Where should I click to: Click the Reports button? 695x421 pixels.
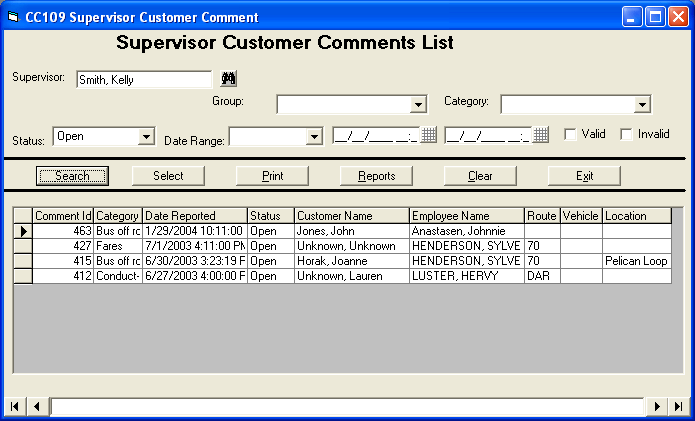[376, 176]
